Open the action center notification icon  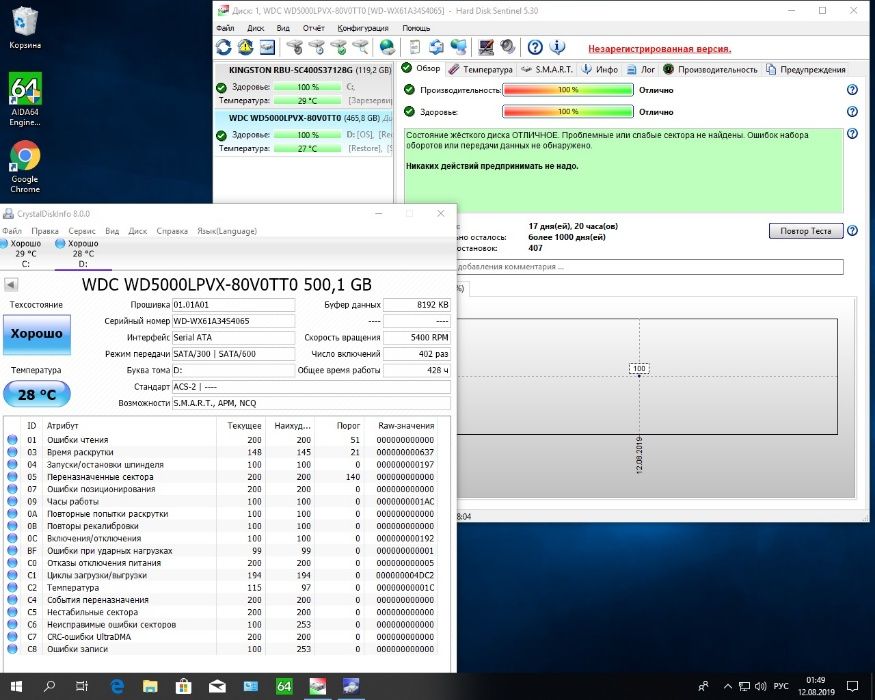(852, 686)
